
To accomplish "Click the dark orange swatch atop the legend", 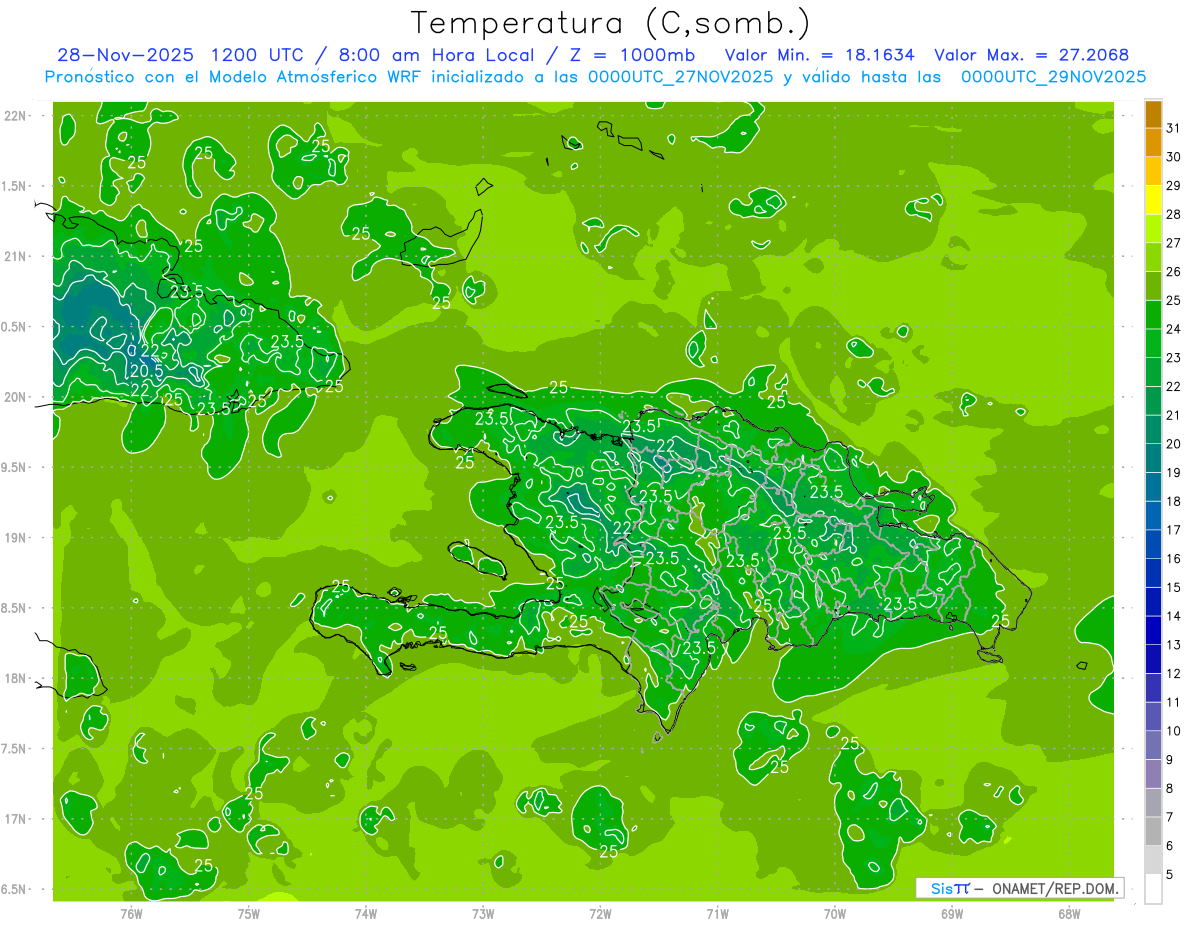I will [1153, 115].
